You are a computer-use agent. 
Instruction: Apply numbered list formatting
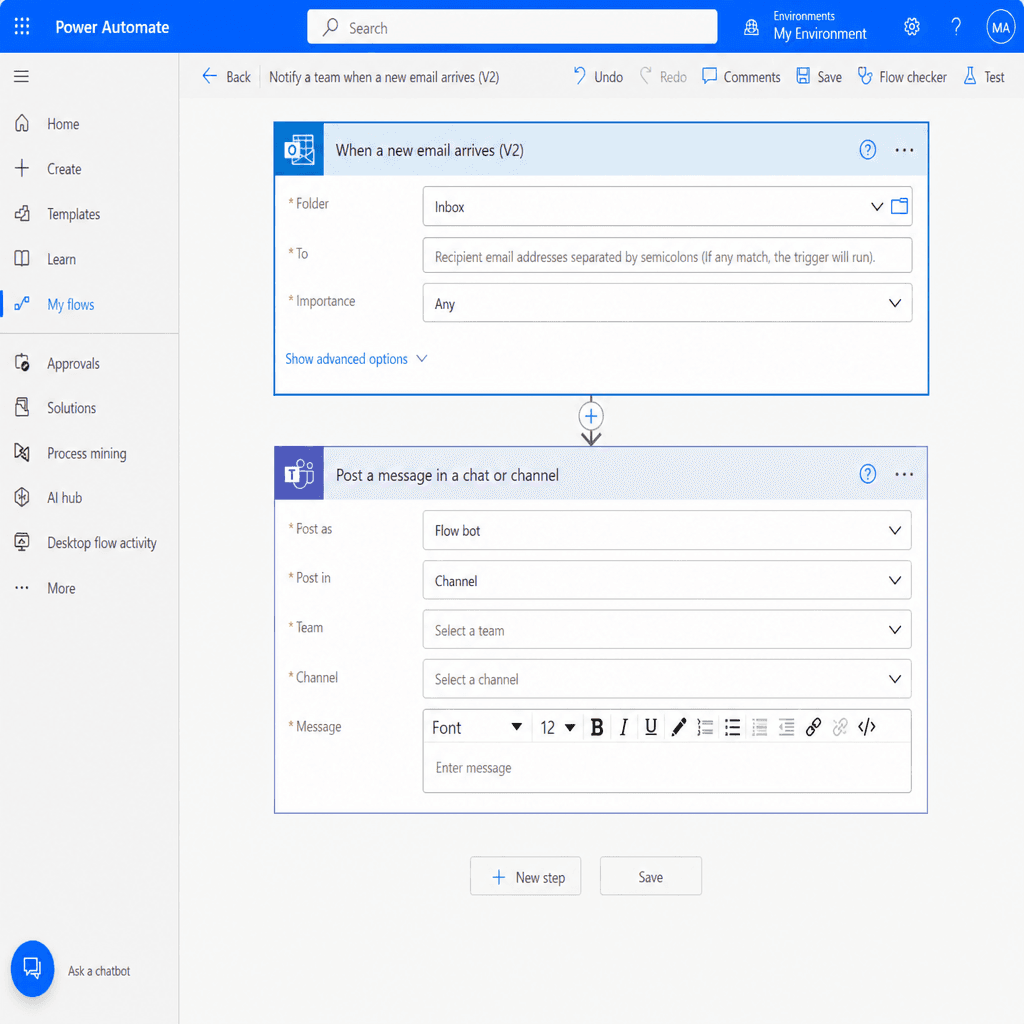(705, 728)
